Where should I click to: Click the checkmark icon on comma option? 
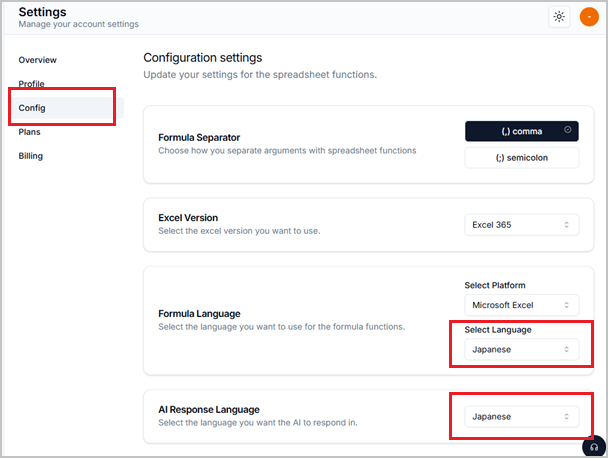coord(567,130)
